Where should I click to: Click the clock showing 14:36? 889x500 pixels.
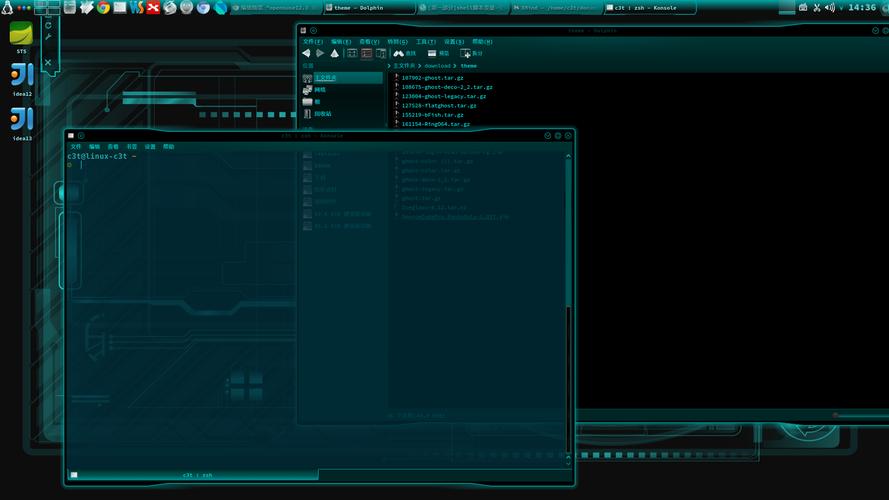861,7
